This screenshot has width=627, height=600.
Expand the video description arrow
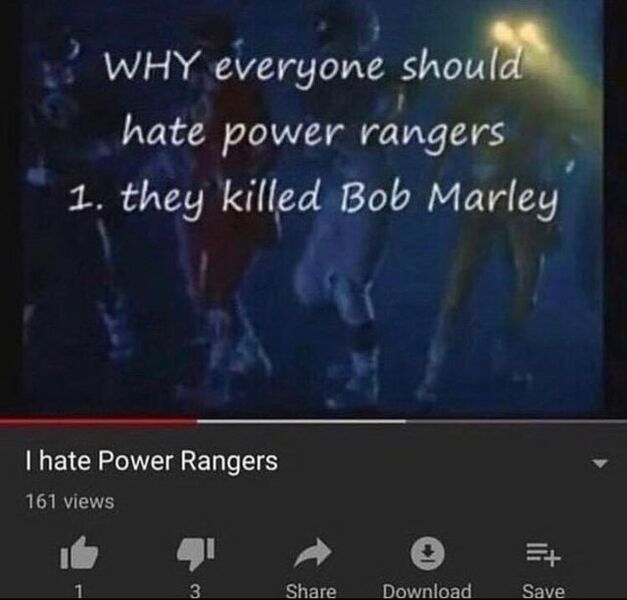[599, 464]
